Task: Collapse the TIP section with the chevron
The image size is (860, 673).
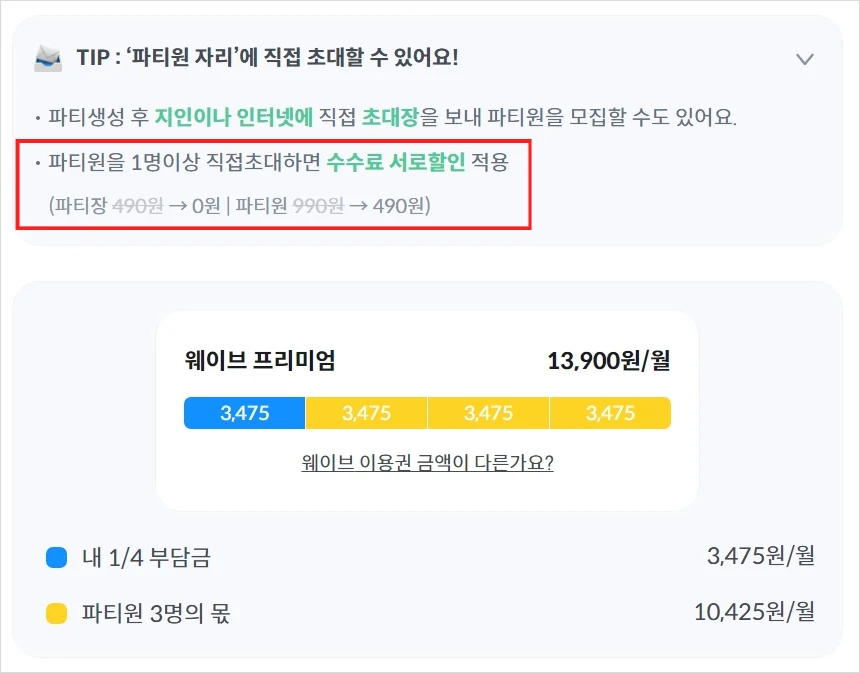Action: 806,59
